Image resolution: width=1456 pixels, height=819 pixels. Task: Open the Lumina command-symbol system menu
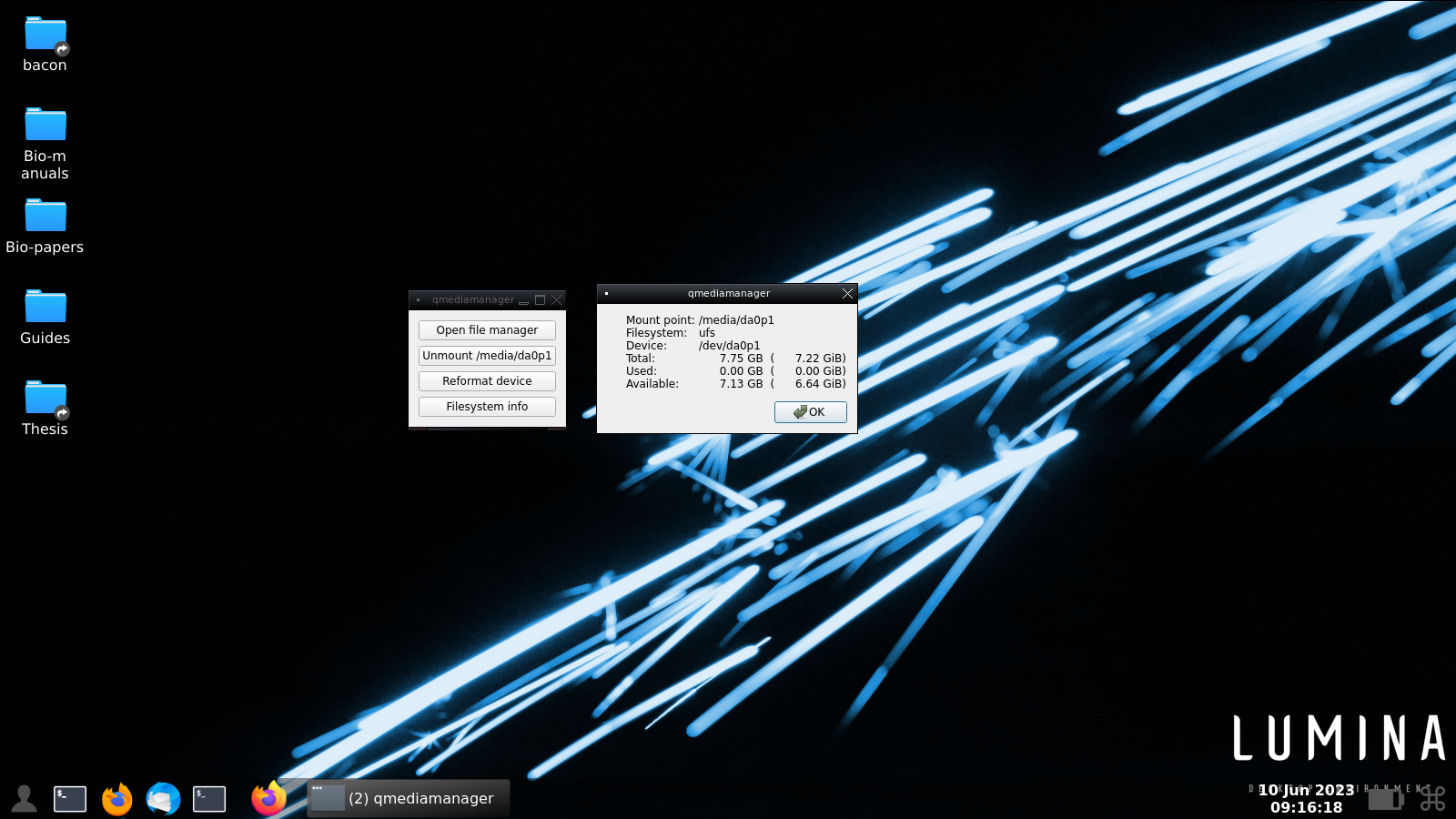coord(1433,798)
